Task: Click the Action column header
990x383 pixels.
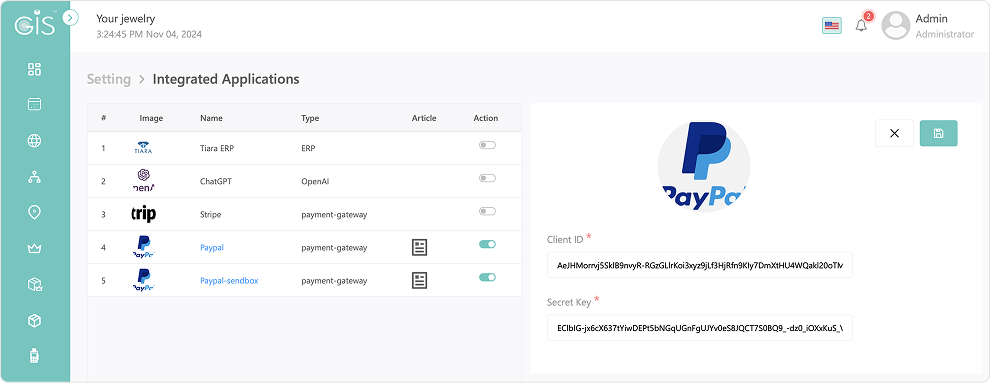Action: (x=486, y=118)
